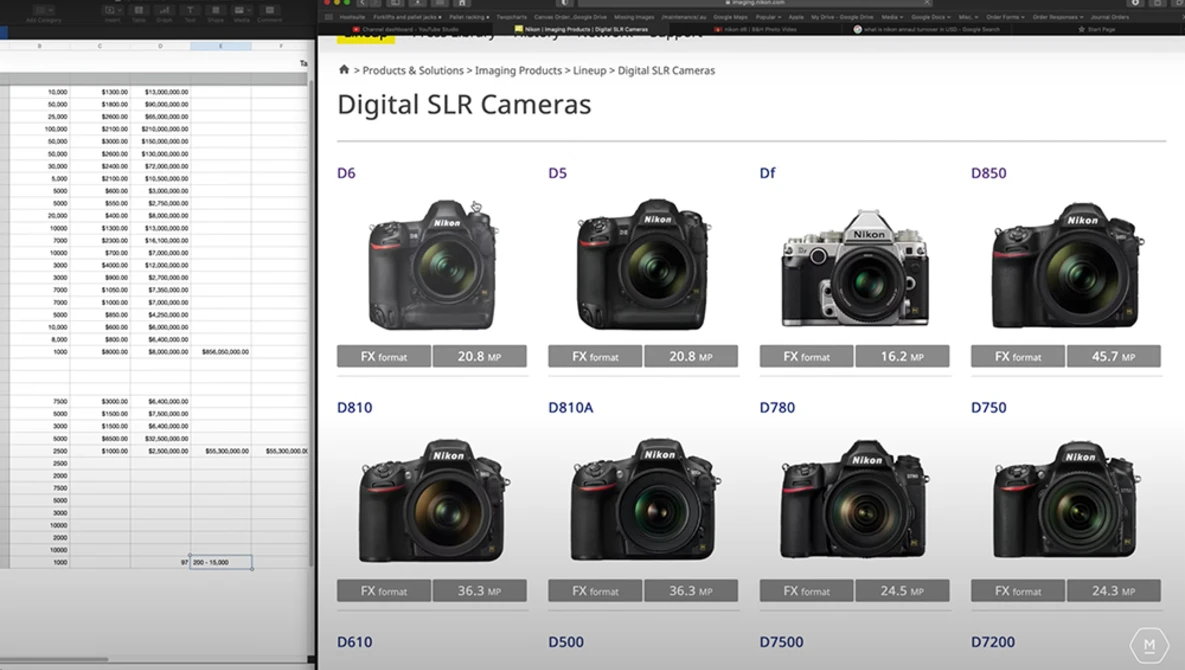Click the silver Nikon Df camera image
Viewport: 1185px width, 670px height.
click(855, 268)
